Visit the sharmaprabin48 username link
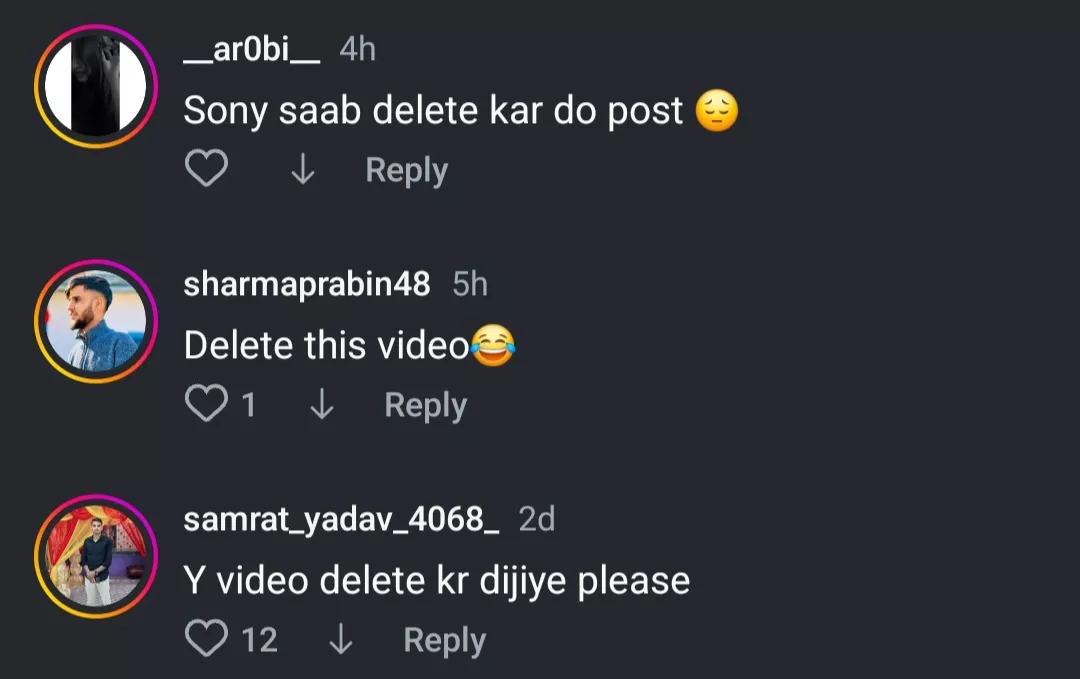 tap(307, 285)
